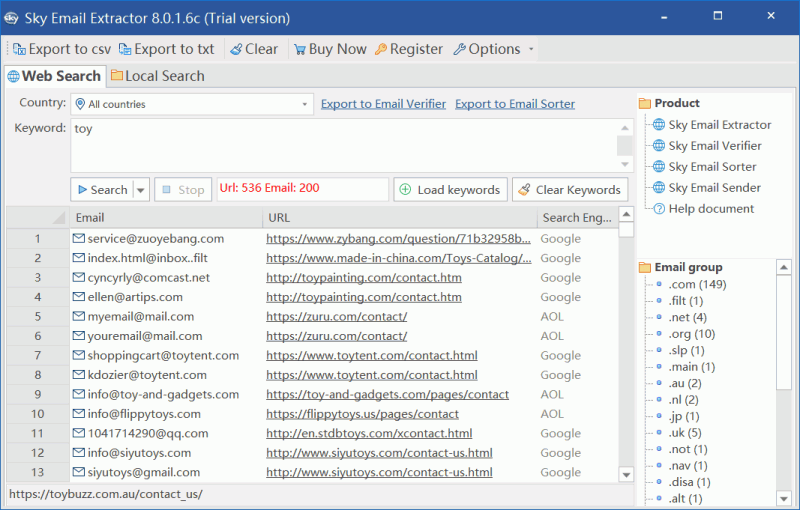Open the flippytoys.us contact link
This screenshot has height=510, width=800.
[362, 414]
